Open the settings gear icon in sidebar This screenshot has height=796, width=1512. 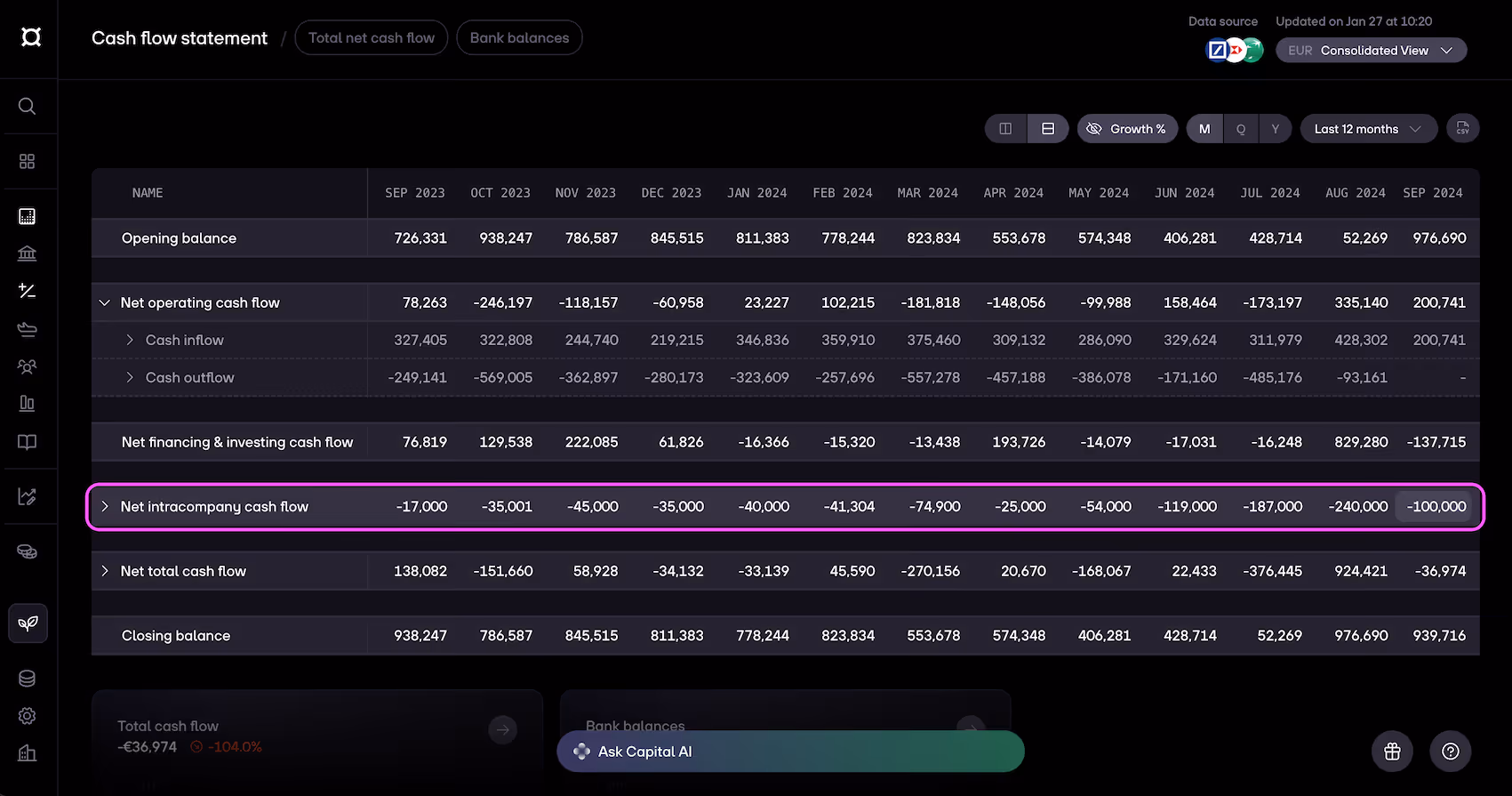(x=28, y=716)
